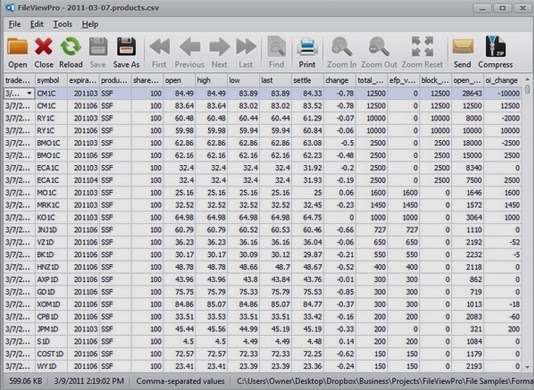
Task: Select the AXP1D symbol cell
Action: [51, 279]
